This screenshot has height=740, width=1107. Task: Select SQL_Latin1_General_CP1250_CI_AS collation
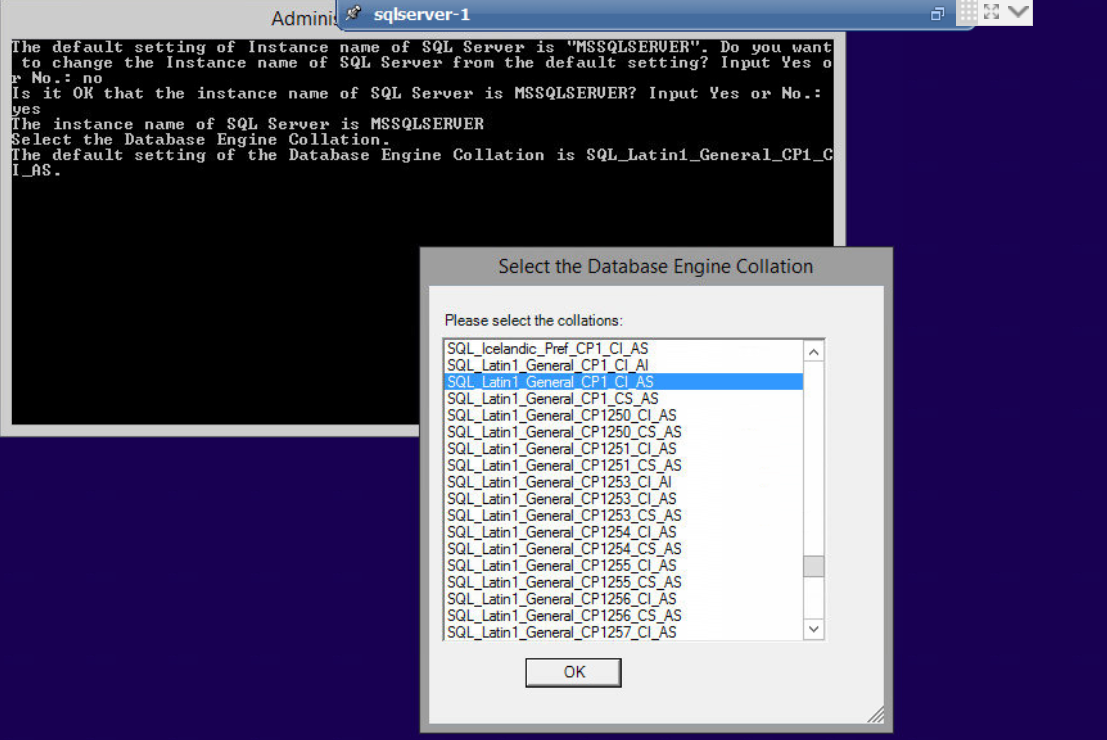click(623, 415)
